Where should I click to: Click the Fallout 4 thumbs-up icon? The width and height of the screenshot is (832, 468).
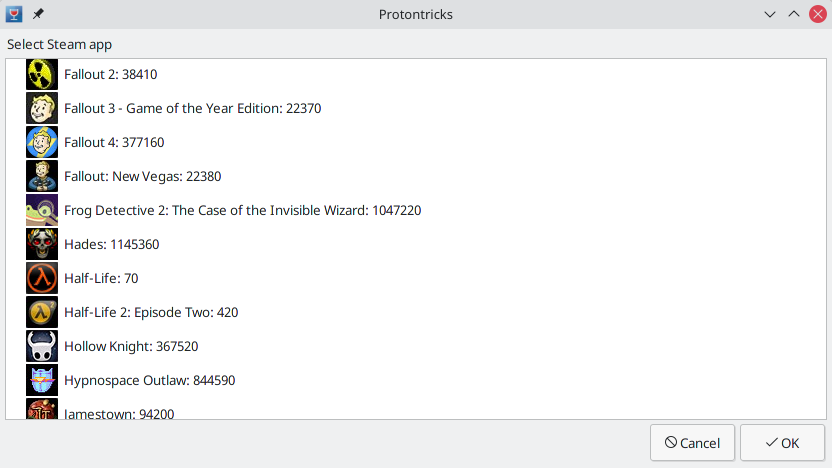[x=42, y=142]
